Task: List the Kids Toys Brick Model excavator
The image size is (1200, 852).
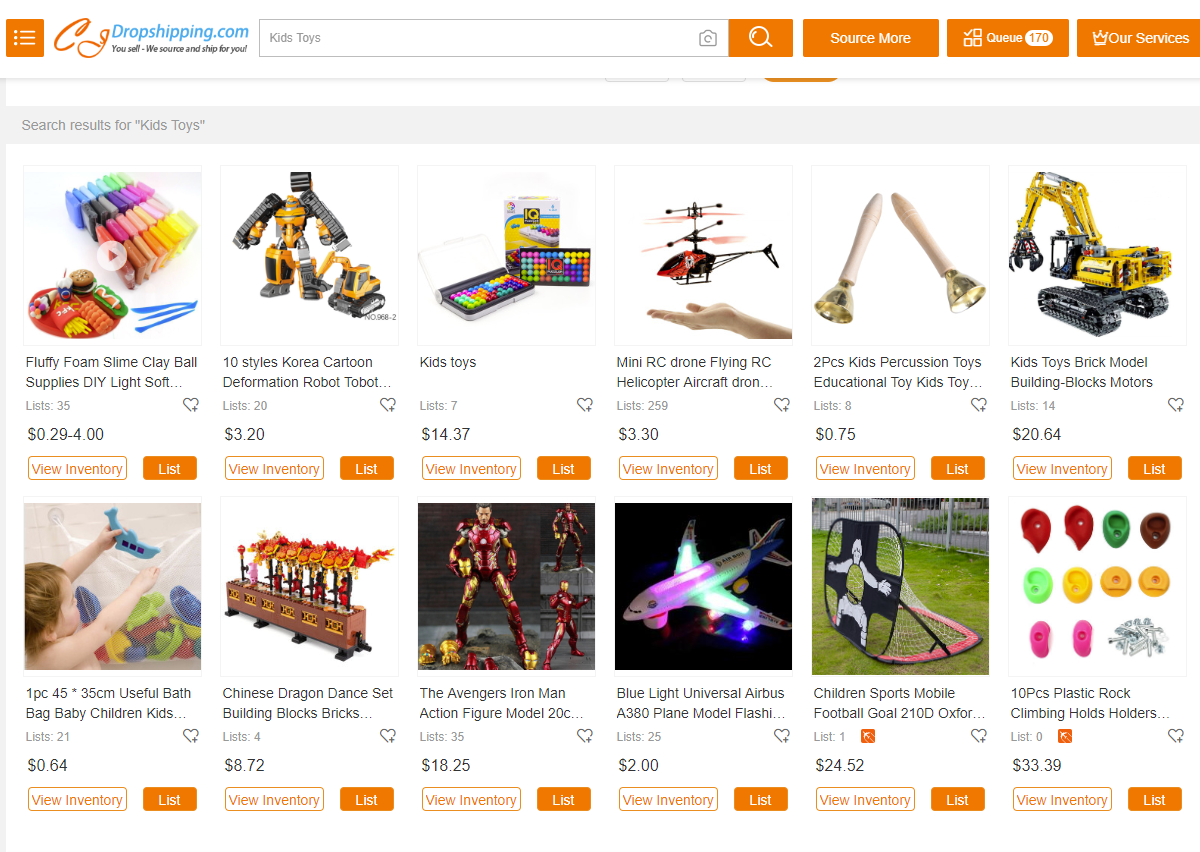Action: (1155, 468)
